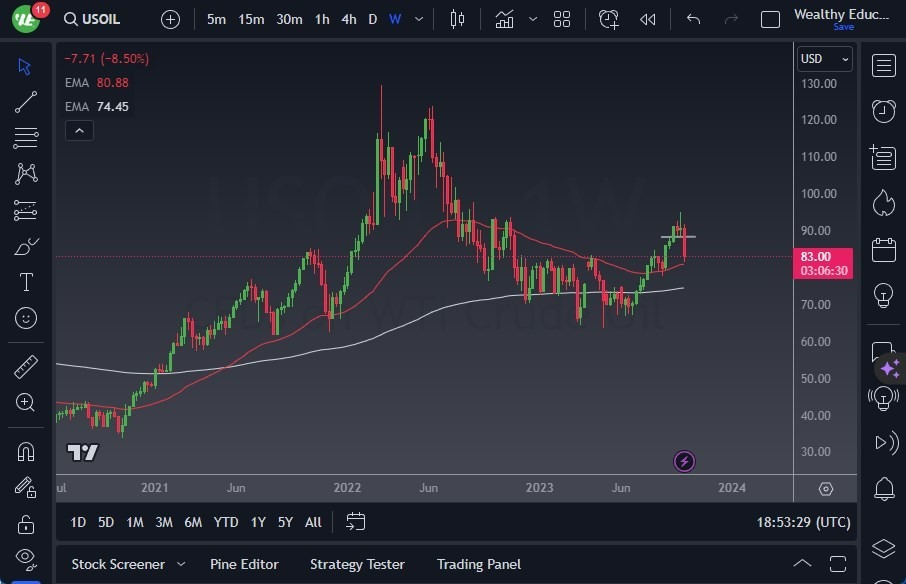The width and height of the screenshot is (906, 584).
Task: Open the USD currency dropdown
Action: point(824,58)
